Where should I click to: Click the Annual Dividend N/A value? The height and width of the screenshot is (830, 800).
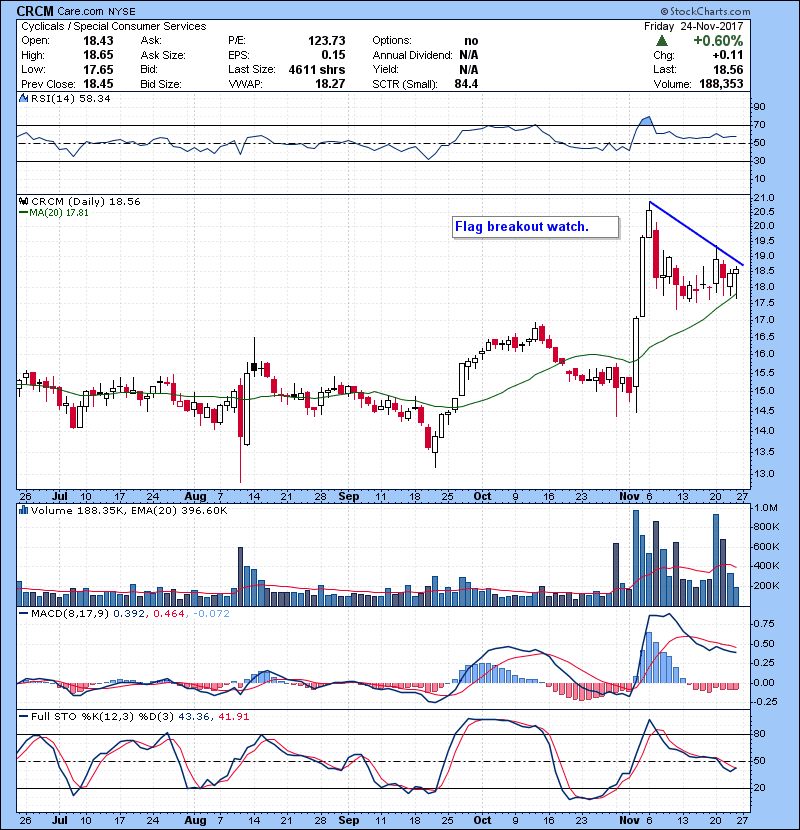coord(469,55)
